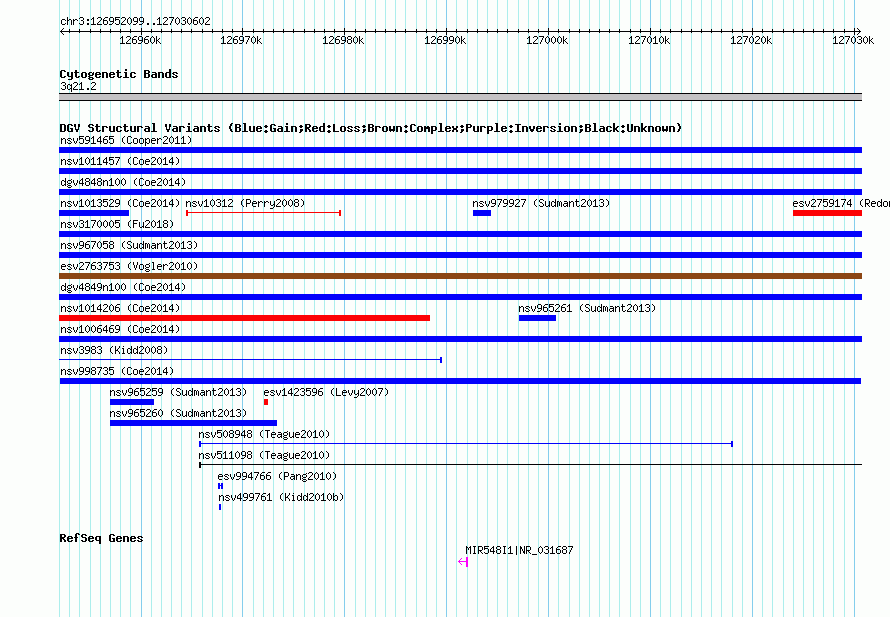Click the nsv3170005 blue gain bar
This screenshot has height=617, width=890.
(x=460, y=234)
